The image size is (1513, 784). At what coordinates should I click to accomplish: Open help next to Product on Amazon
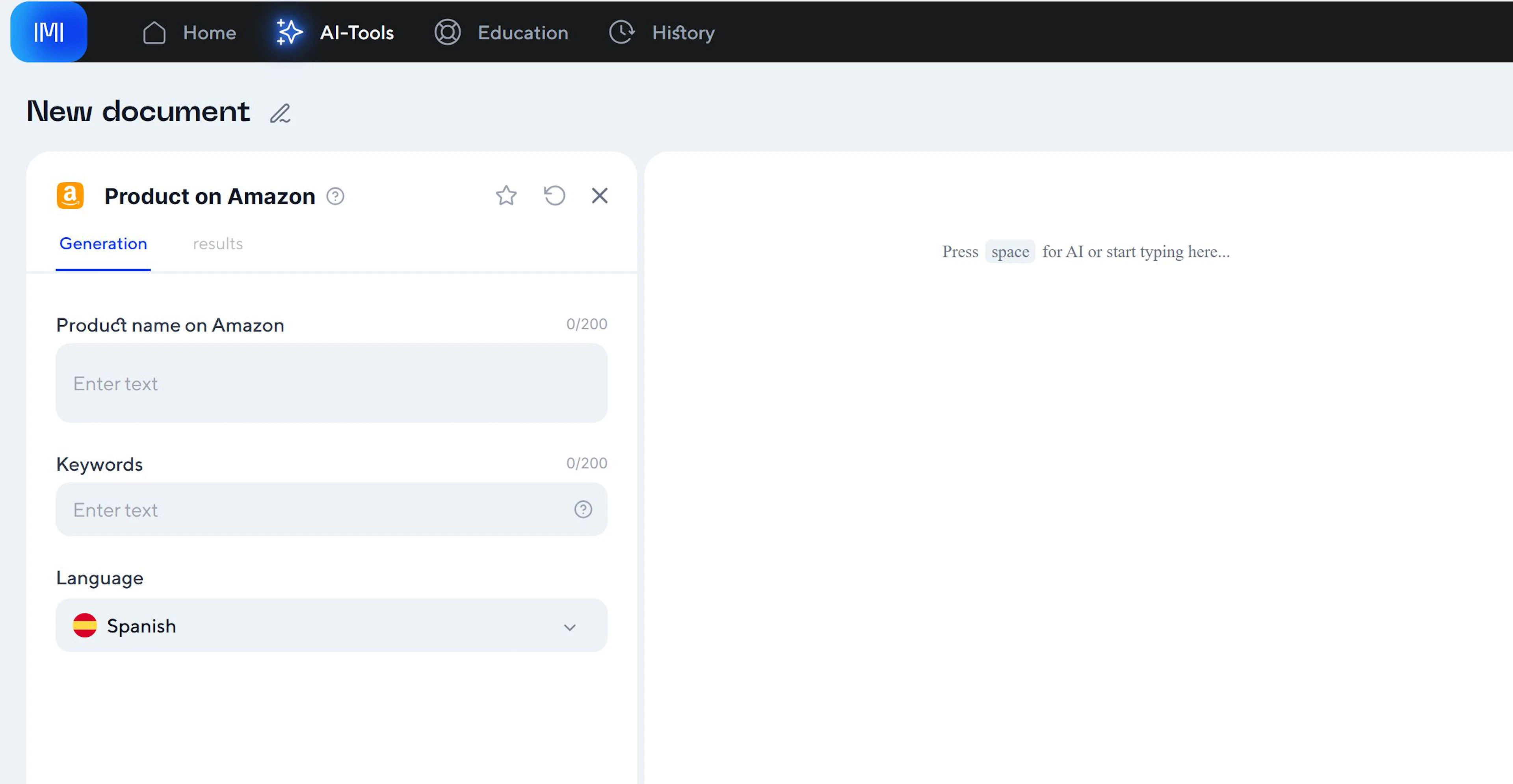[335, 196]
